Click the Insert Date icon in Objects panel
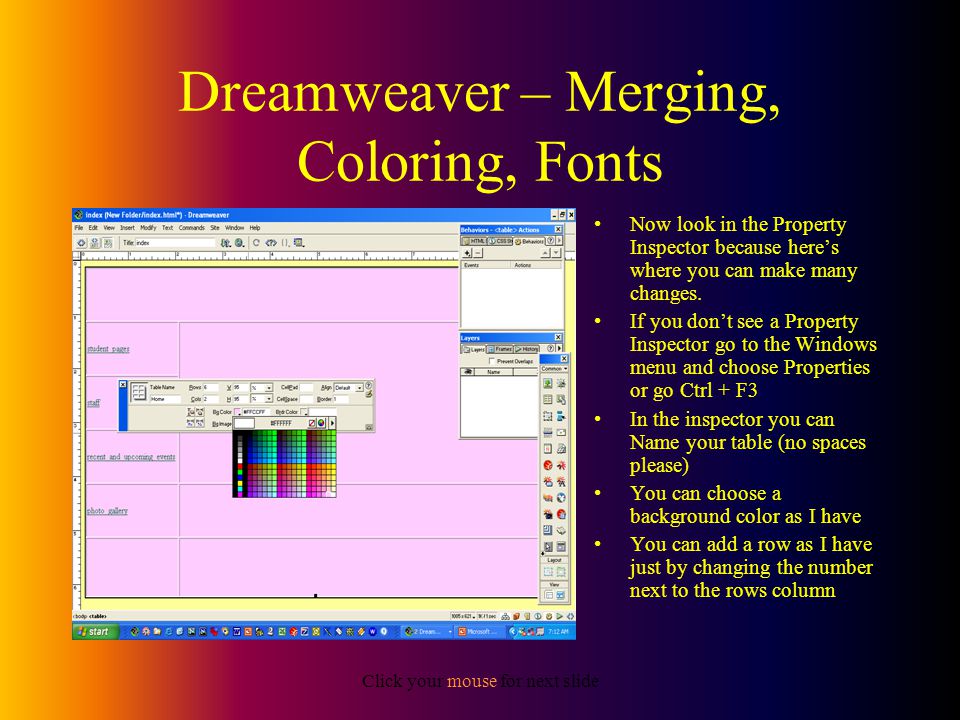Screen dimensions: 960x720 548,449
